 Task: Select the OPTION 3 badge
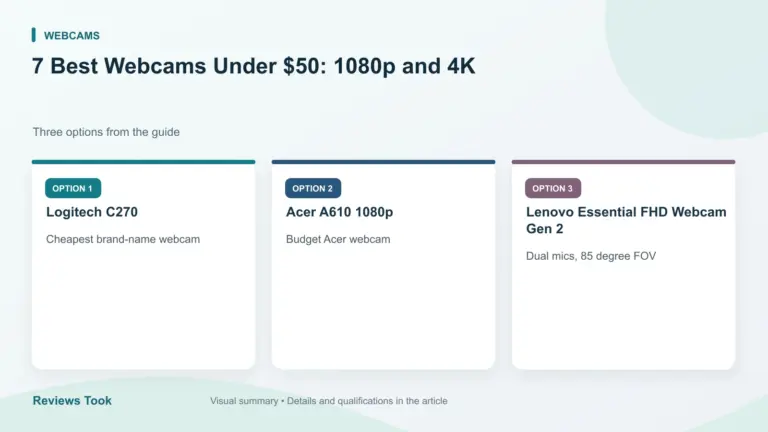coord(553,188)
